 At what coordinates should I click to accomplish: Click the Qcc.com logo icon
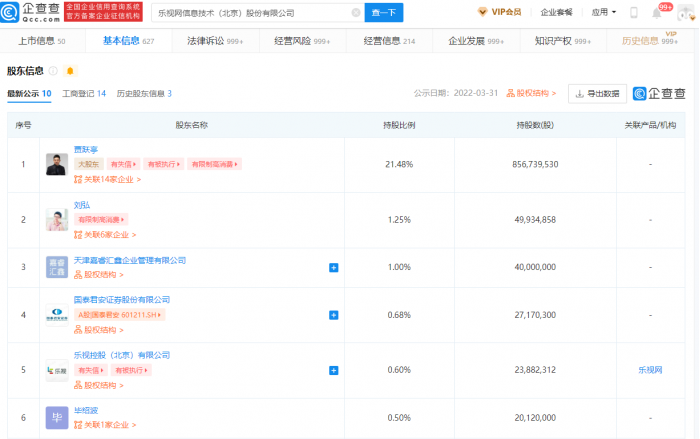tap(9, 12)
